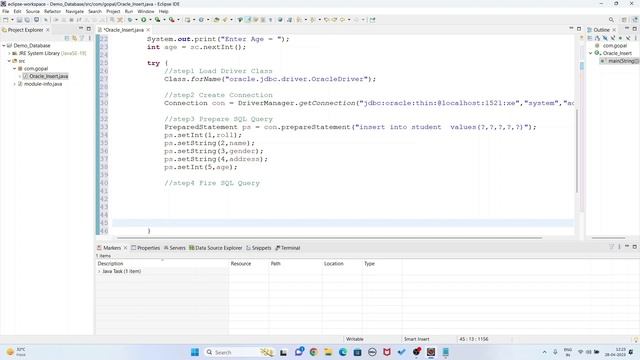Collapse the com.gopal package node

pos(15,69)
